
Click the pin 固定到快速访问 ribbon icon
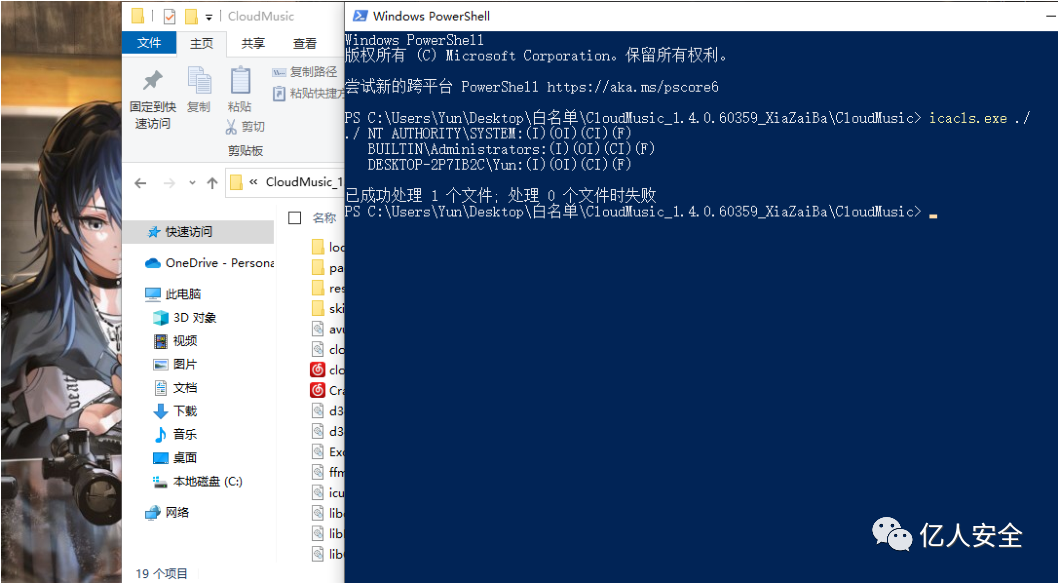pyautogui.click(x=152, y=82)
